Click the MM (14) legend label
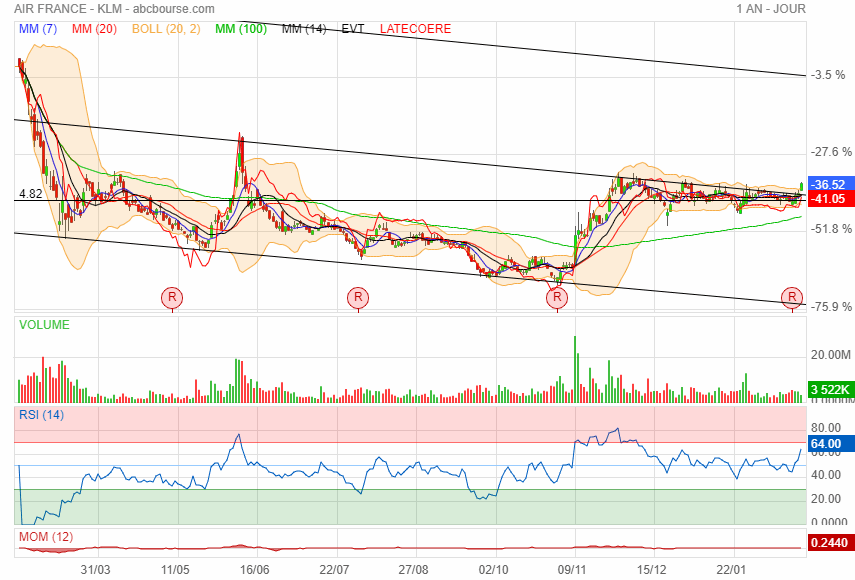The width and height of the screenshot is (855, 580). (304, 29)
